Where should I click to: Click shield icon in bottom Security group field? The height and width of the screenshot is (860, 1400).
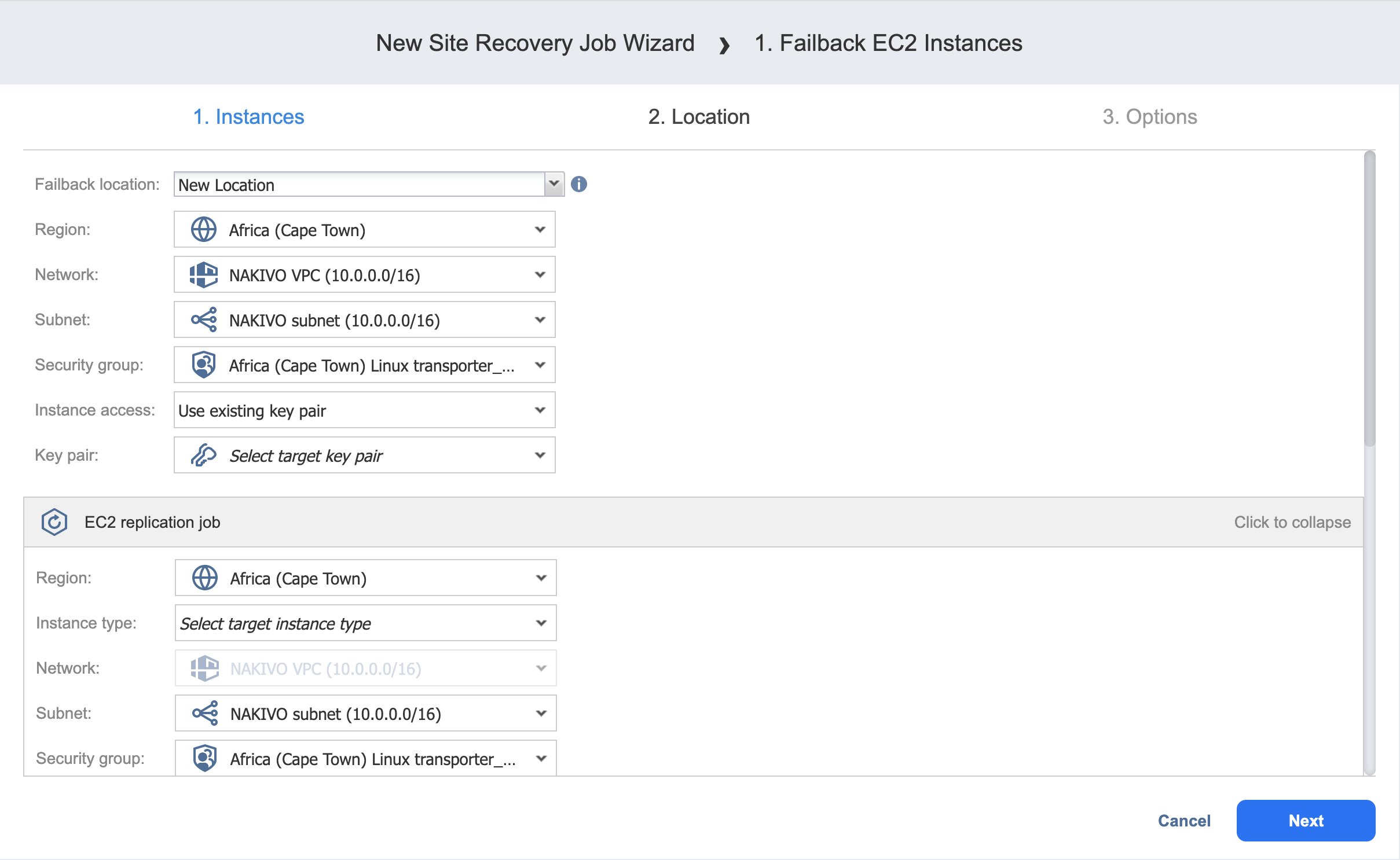pos(204,758)
